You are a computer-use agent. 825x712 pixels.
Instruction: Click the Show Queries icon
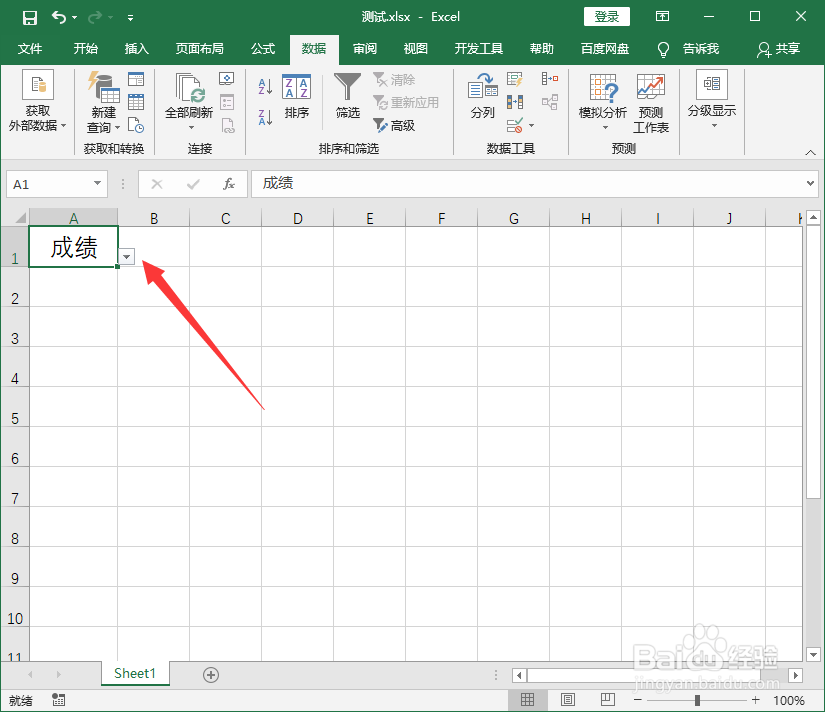[x=136, y=79]
